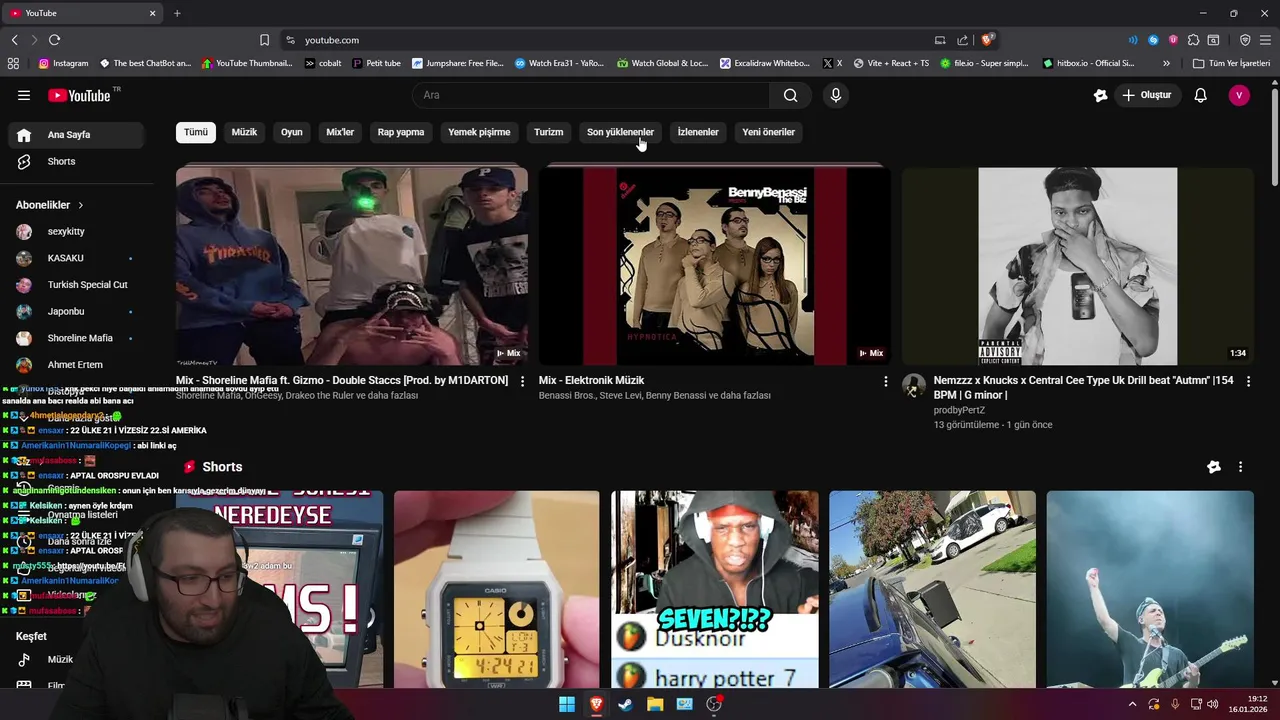The height and width of the screenshot is (720, 1280).
Task: Open the Shazam extension icon
Action: 1153,40
